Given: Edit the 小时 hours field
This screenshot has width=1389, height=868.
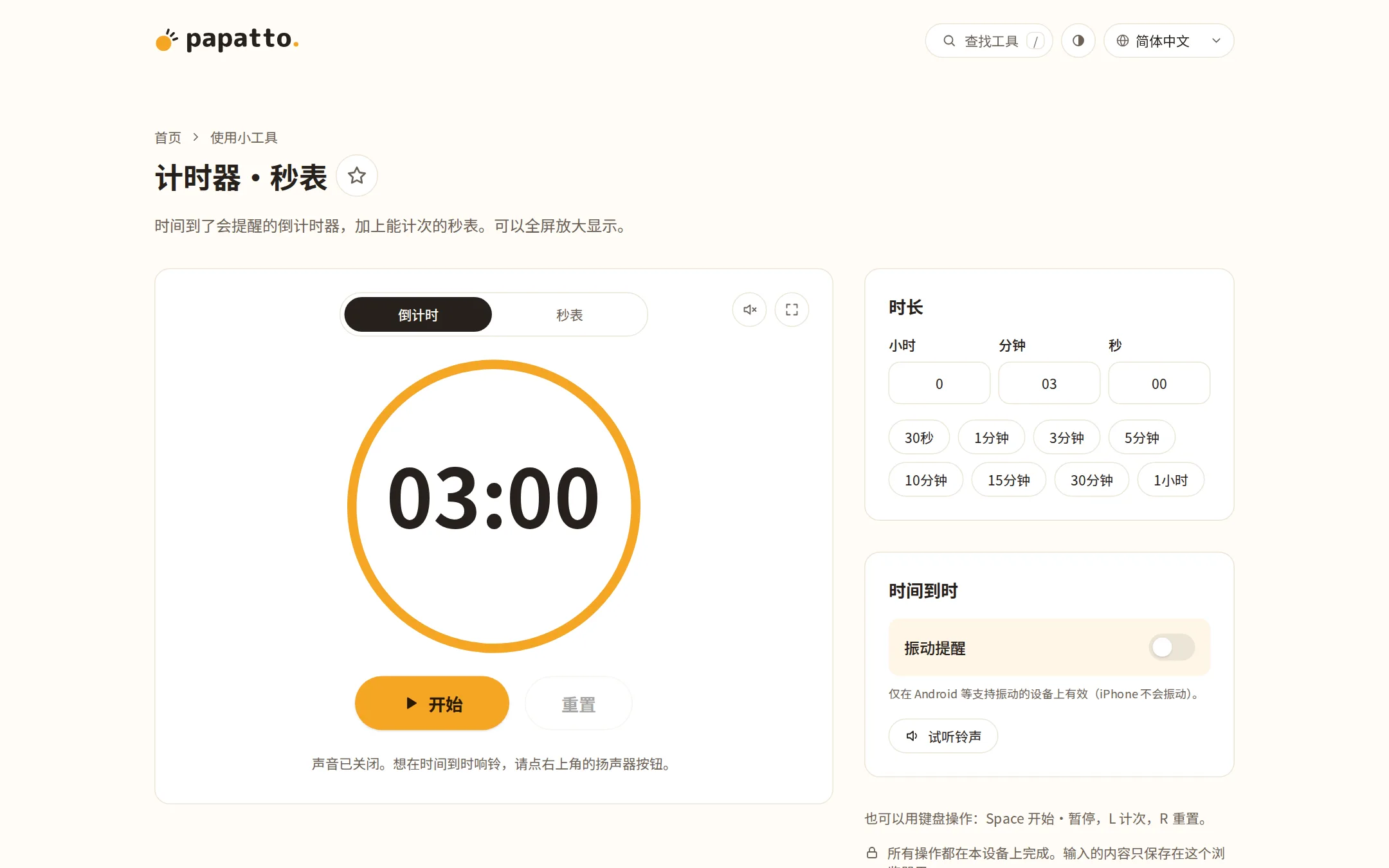Looking at the screenshot, I should pyautogui.click(x=939, y=383).
